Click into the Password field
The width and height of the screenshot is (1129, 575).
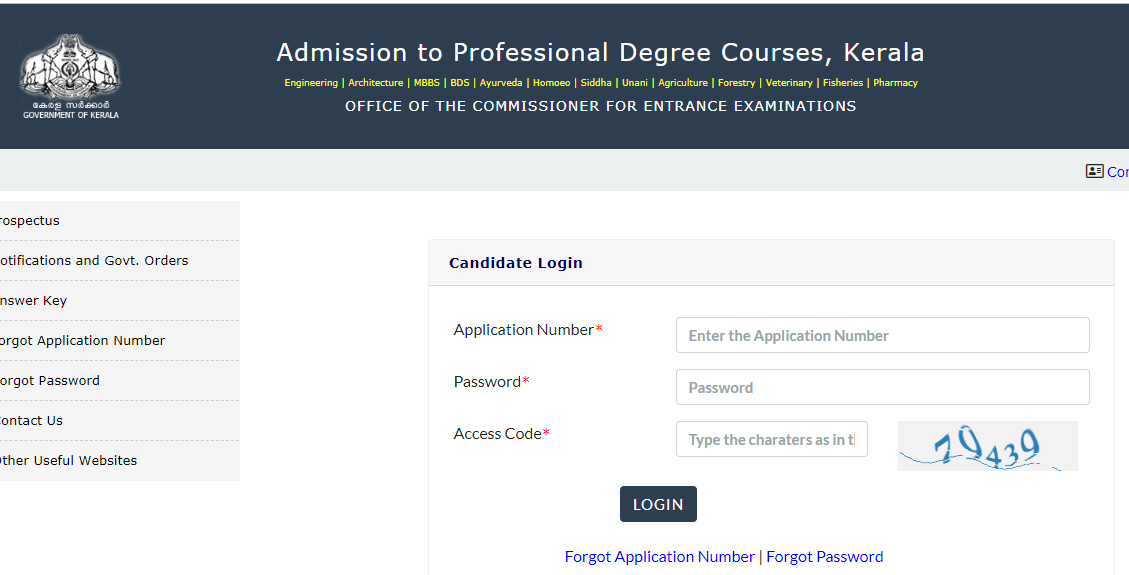tap(882, 388)
